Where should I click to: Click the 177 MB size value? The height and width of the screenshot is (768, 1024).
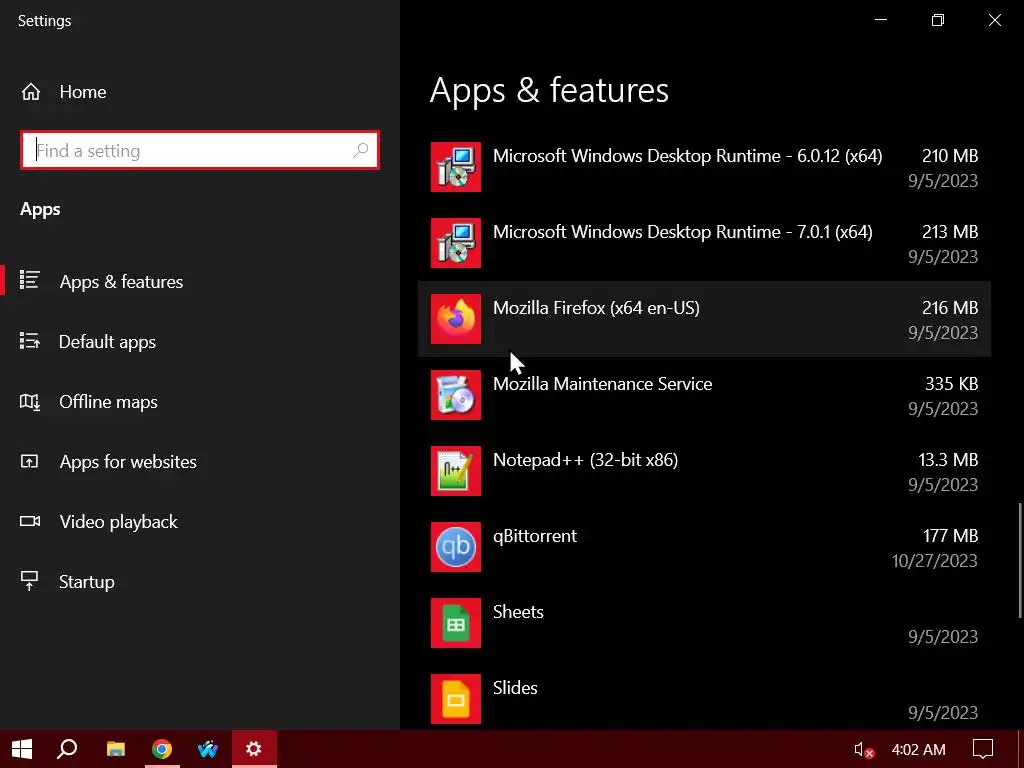point(950,536)
